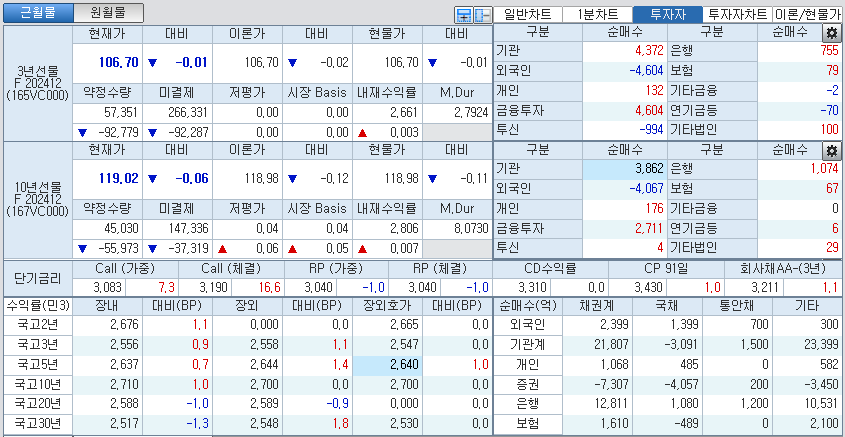
Task: Click 외국인 net buy value -4,604
Action: pos(645,70)
